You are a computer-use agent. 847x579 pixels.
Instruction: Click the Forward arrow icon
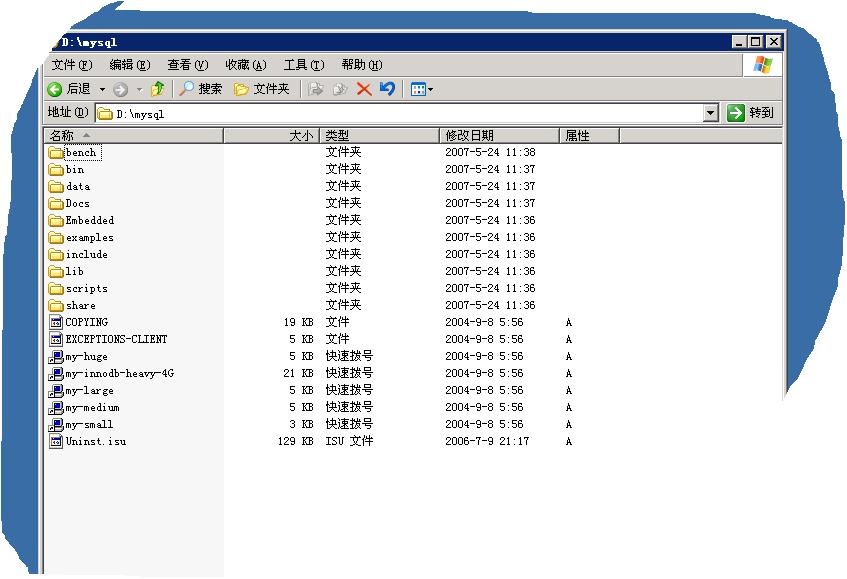120,90
